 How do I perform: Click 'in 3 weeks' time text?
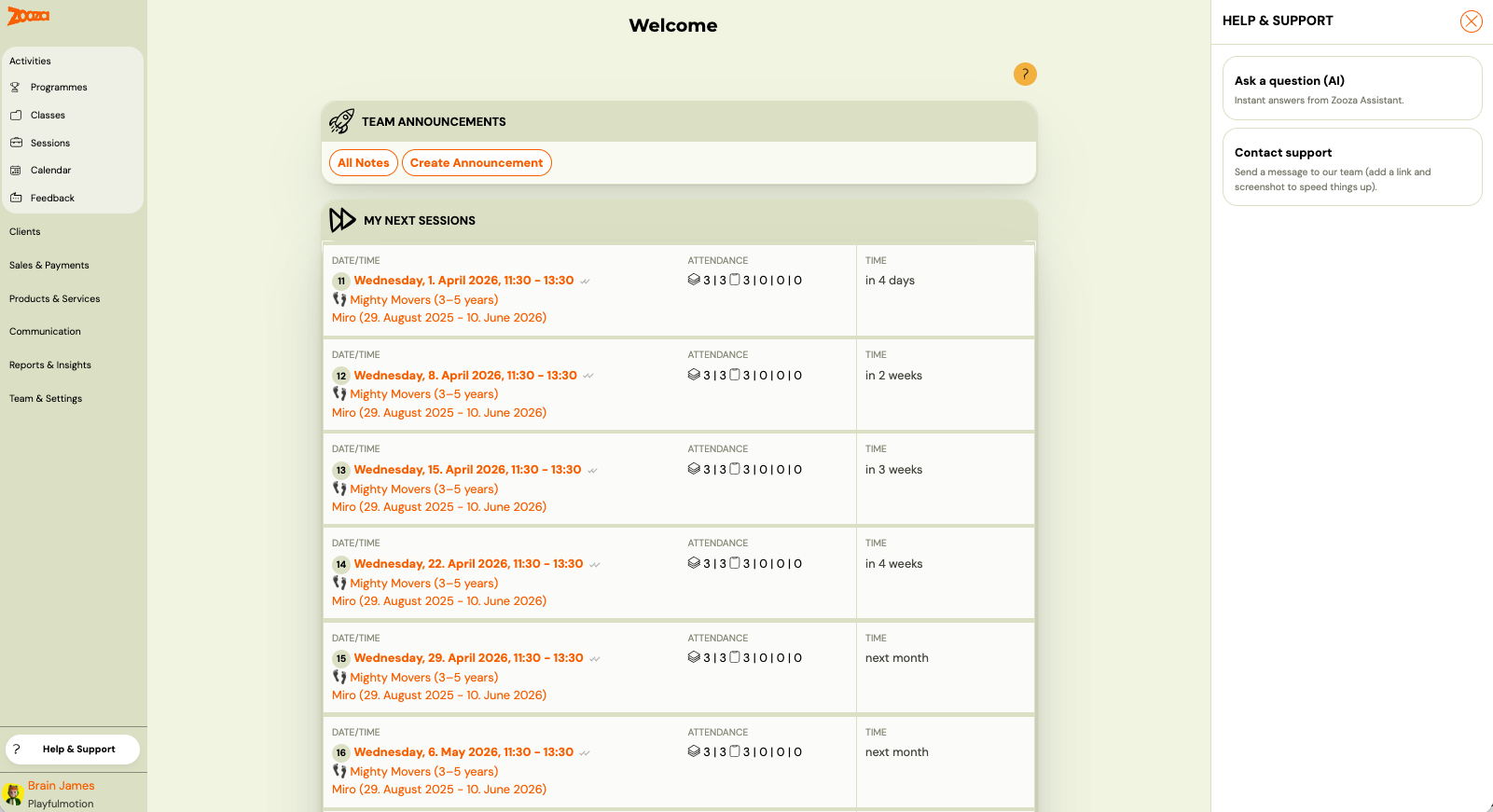[893, 470]
